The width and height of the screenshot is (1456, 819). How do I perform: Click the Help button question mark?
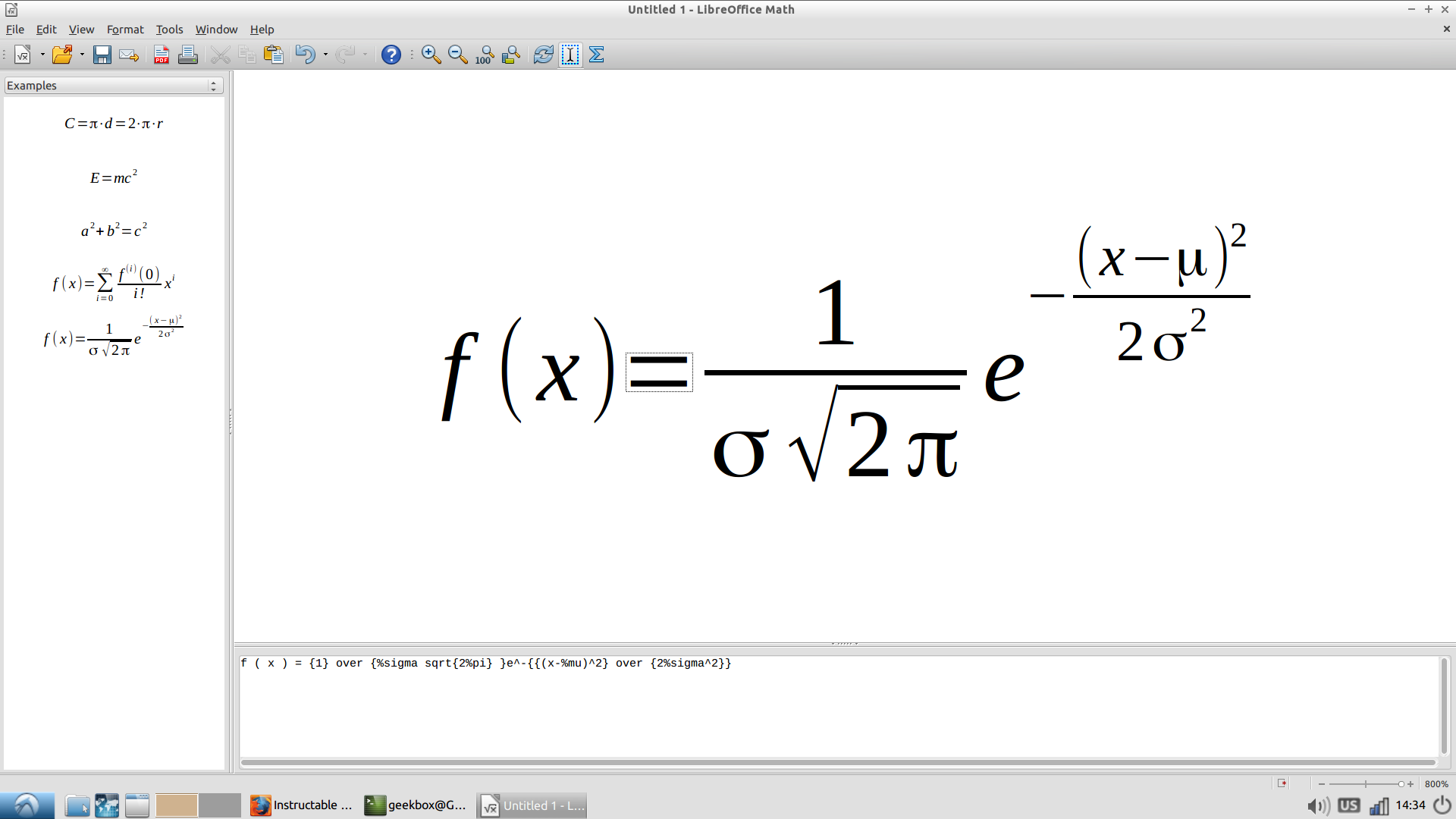[x=391, y=54]
